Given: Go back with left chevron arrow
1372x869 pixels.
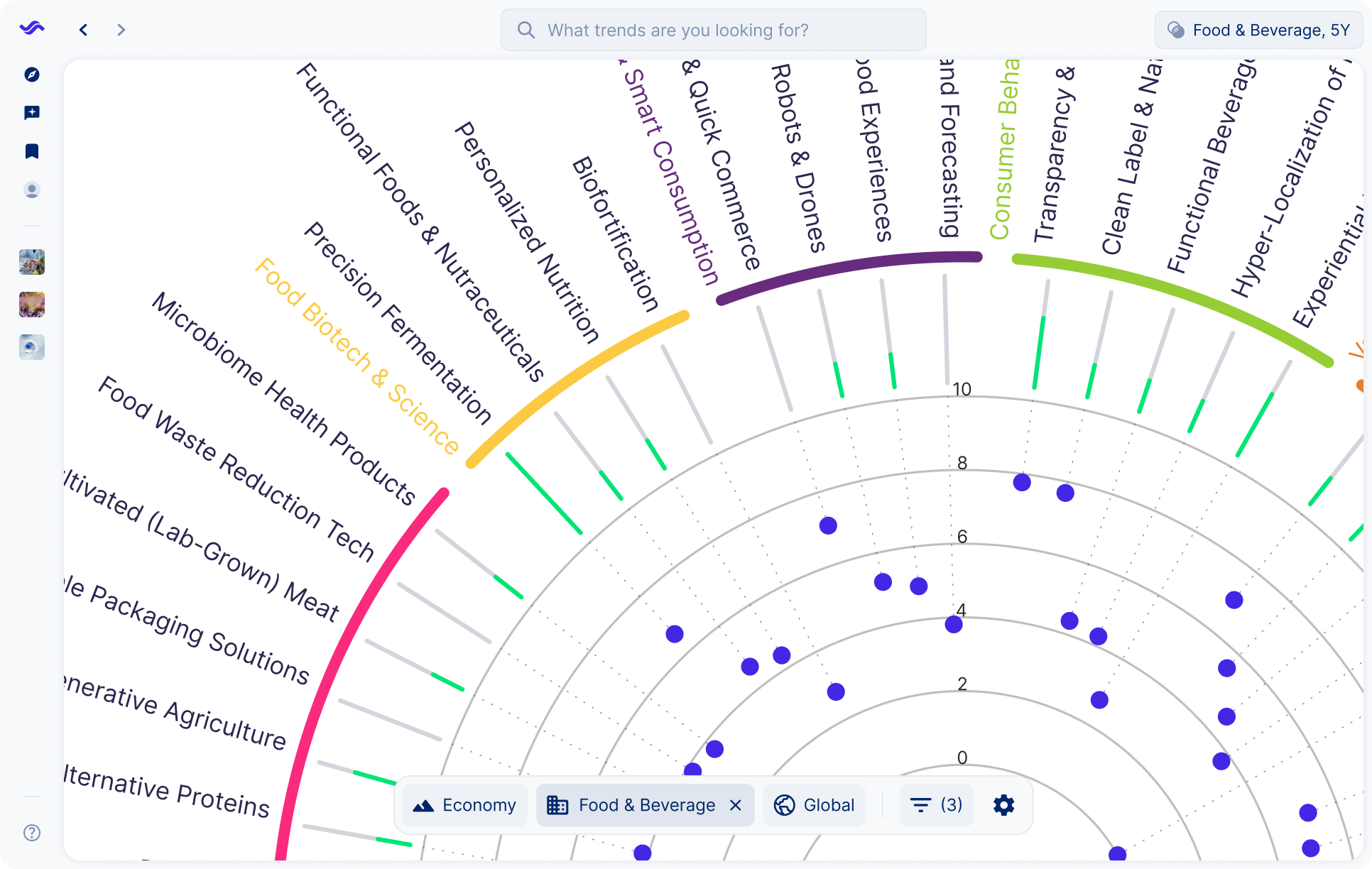Looking at the screenshot, I should coord(84,30).
